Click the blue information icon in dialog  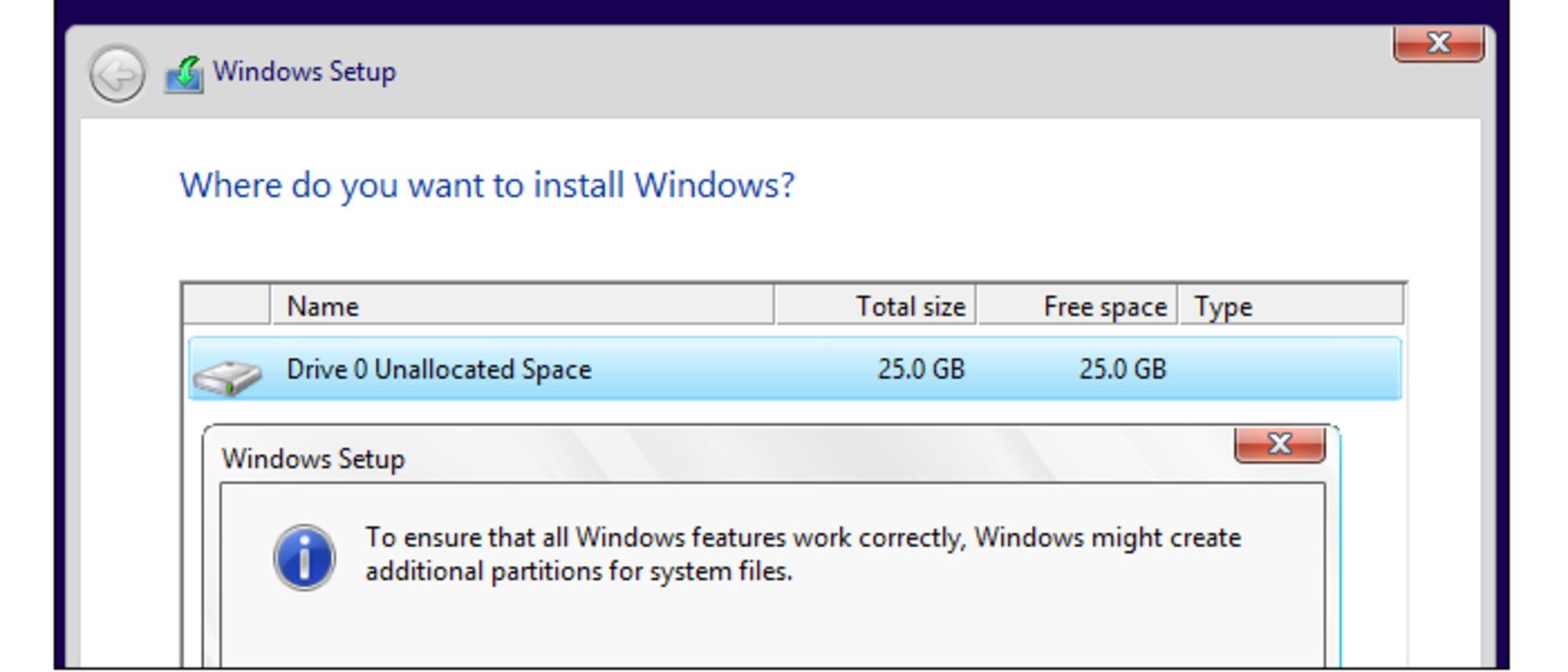[x=305, y=557]
